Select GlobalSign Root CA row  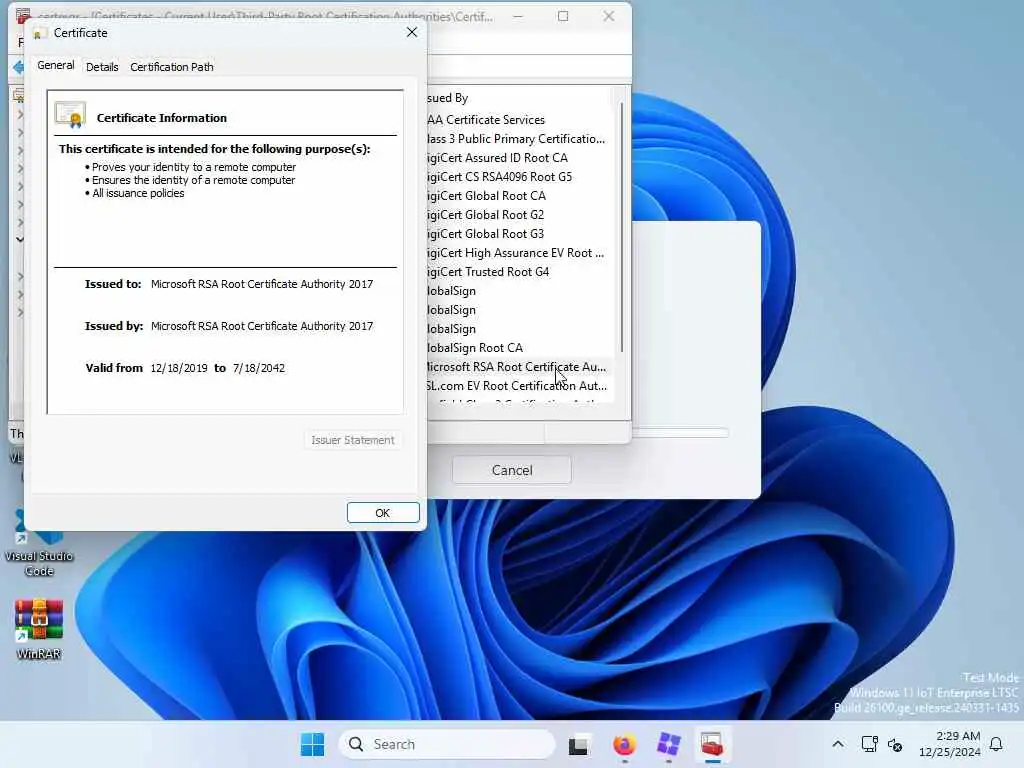pyautogui.click(x=519, y=347)
